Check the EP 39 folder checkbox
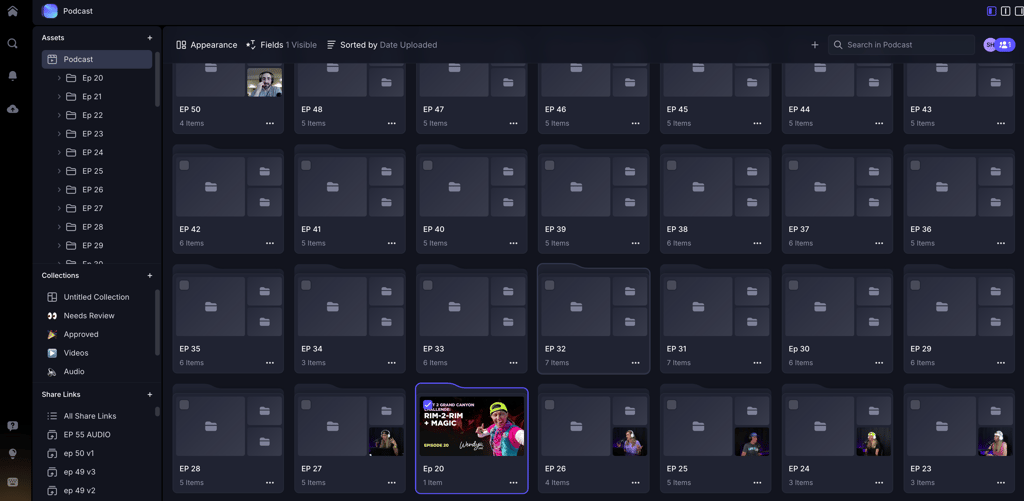The image size is (1024, 501). point(550,165)
